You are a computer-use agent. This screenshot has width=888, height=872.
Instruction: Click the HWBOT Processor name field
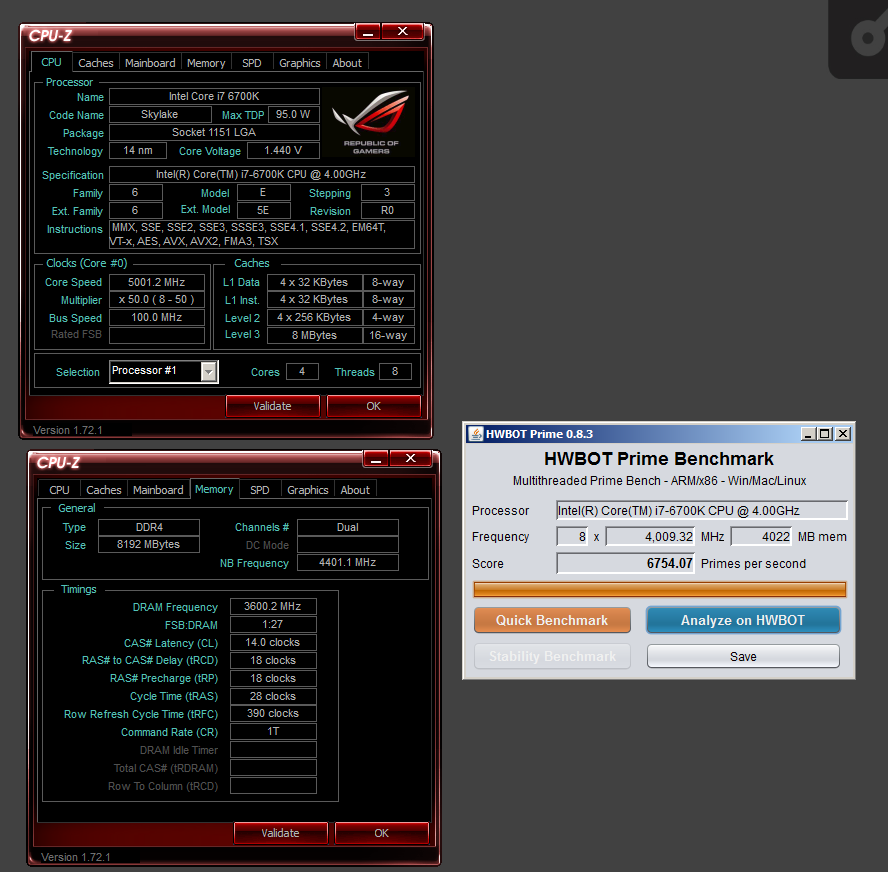click(x=702, y=510)
